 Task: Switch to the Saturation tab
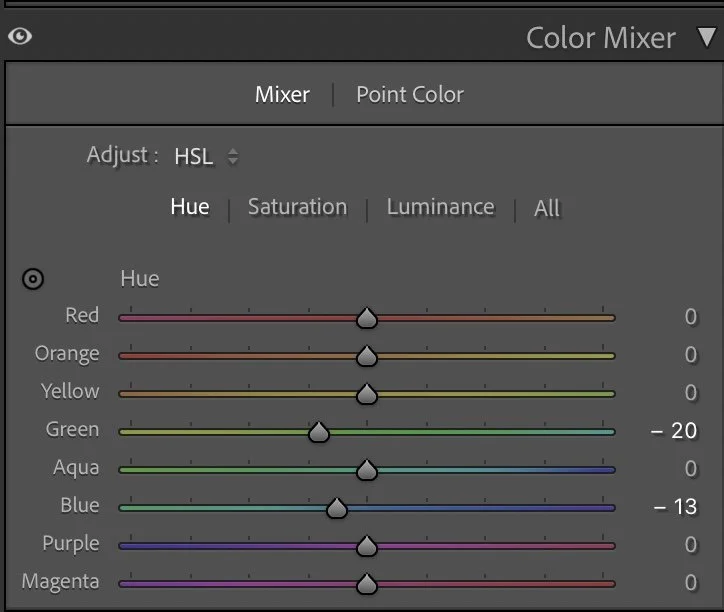tap(297, 207)
